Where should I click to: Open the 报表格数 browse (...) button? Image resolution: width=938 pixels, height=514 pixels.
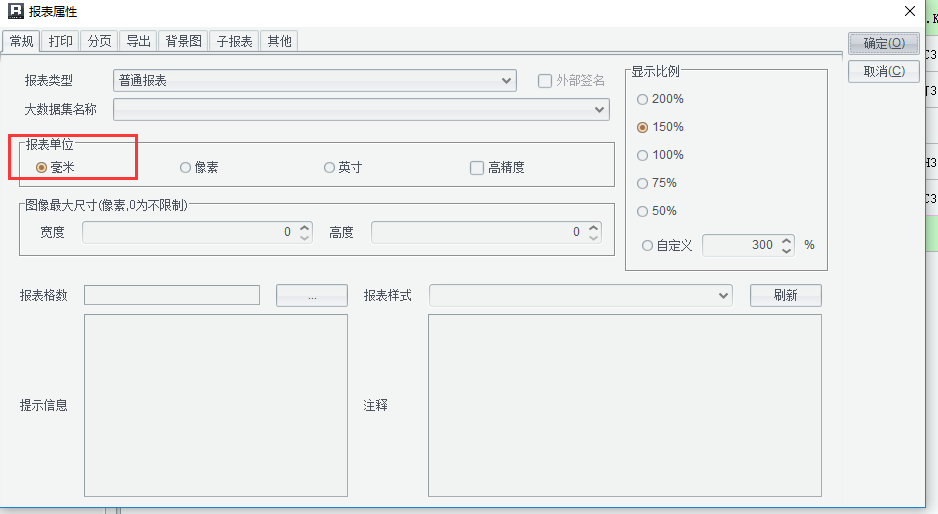tap(312, 296)
